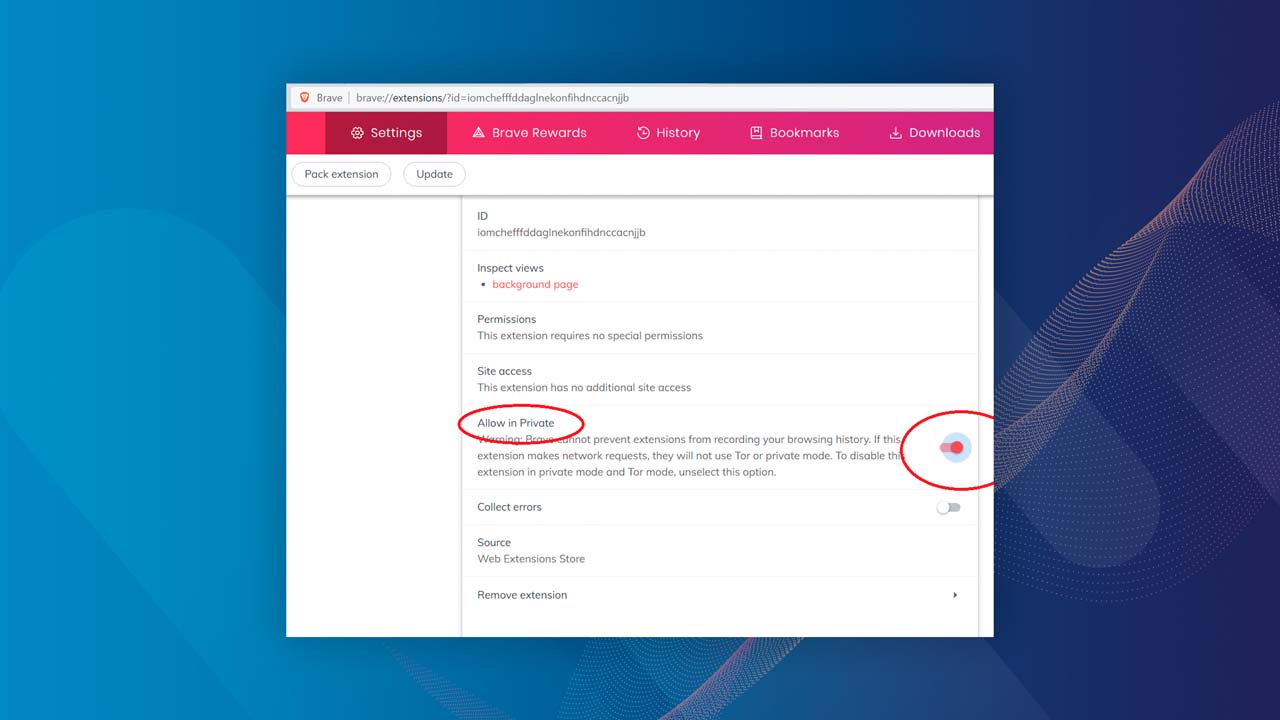Click the Site access heading
1280x720 pixels.
pyautogui.click(x=504, y=371)
